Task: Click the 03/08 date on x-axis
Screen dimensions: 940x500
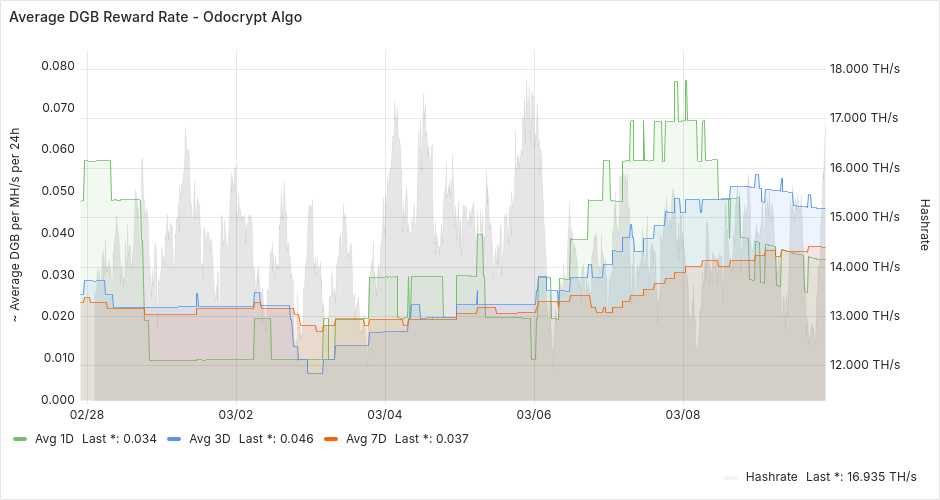Action: coord(682,414)
